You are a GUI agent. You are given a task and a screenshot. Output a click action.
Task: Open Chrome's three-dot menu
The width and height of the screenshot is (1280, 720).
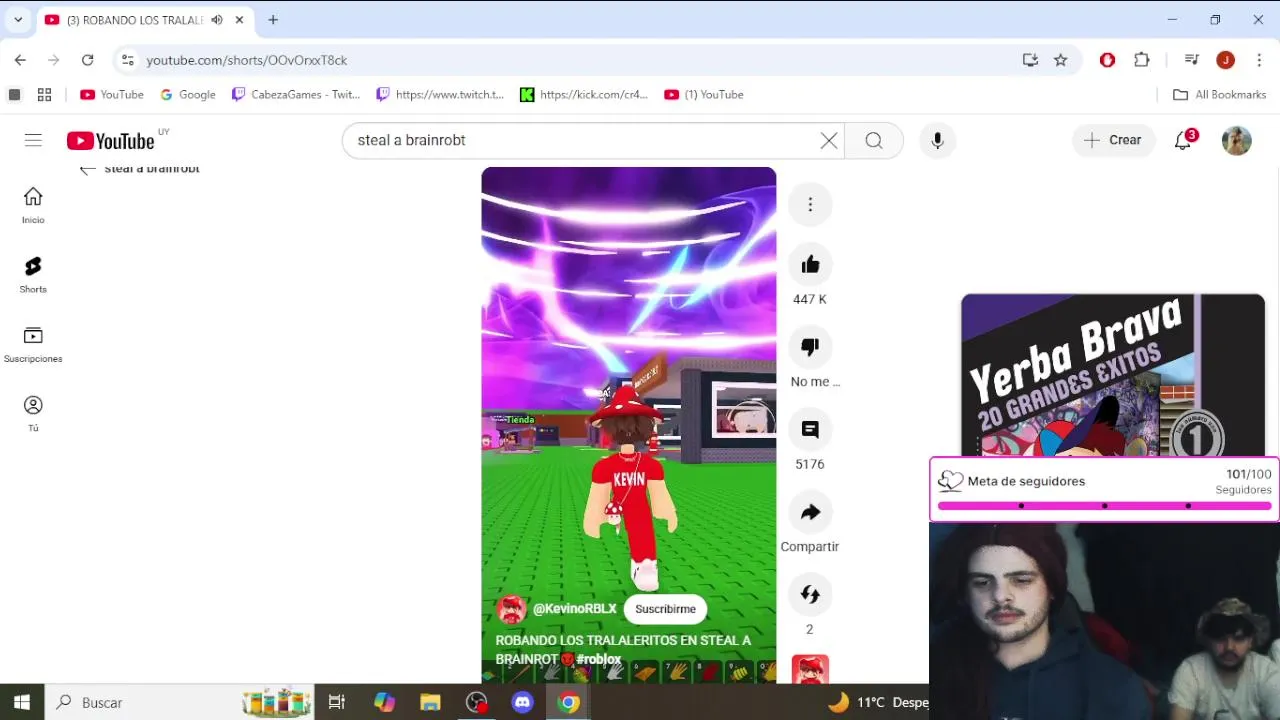pos(1258,60)
